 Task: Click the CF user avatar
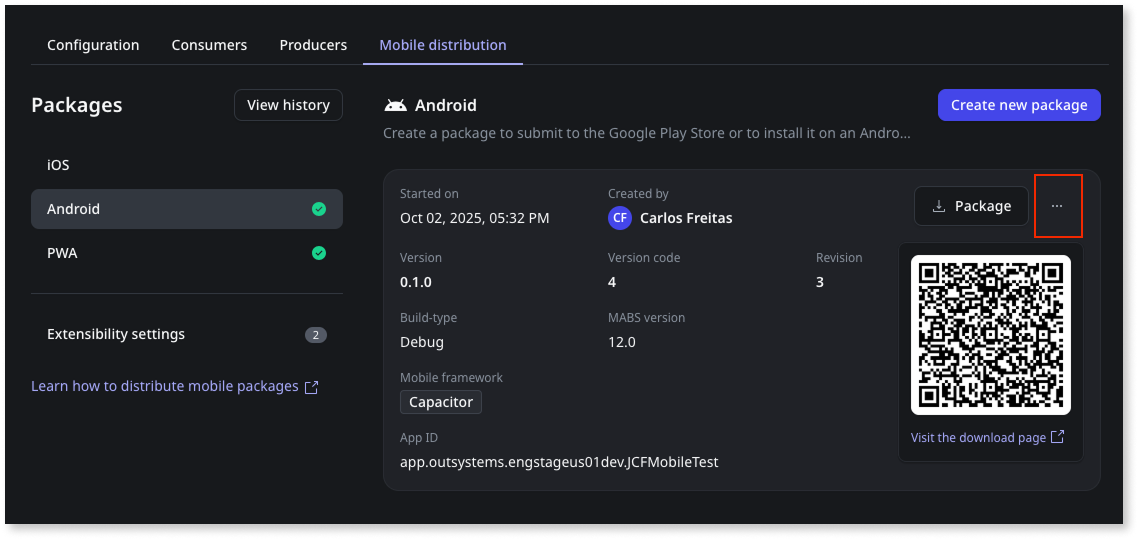point(620,218)
